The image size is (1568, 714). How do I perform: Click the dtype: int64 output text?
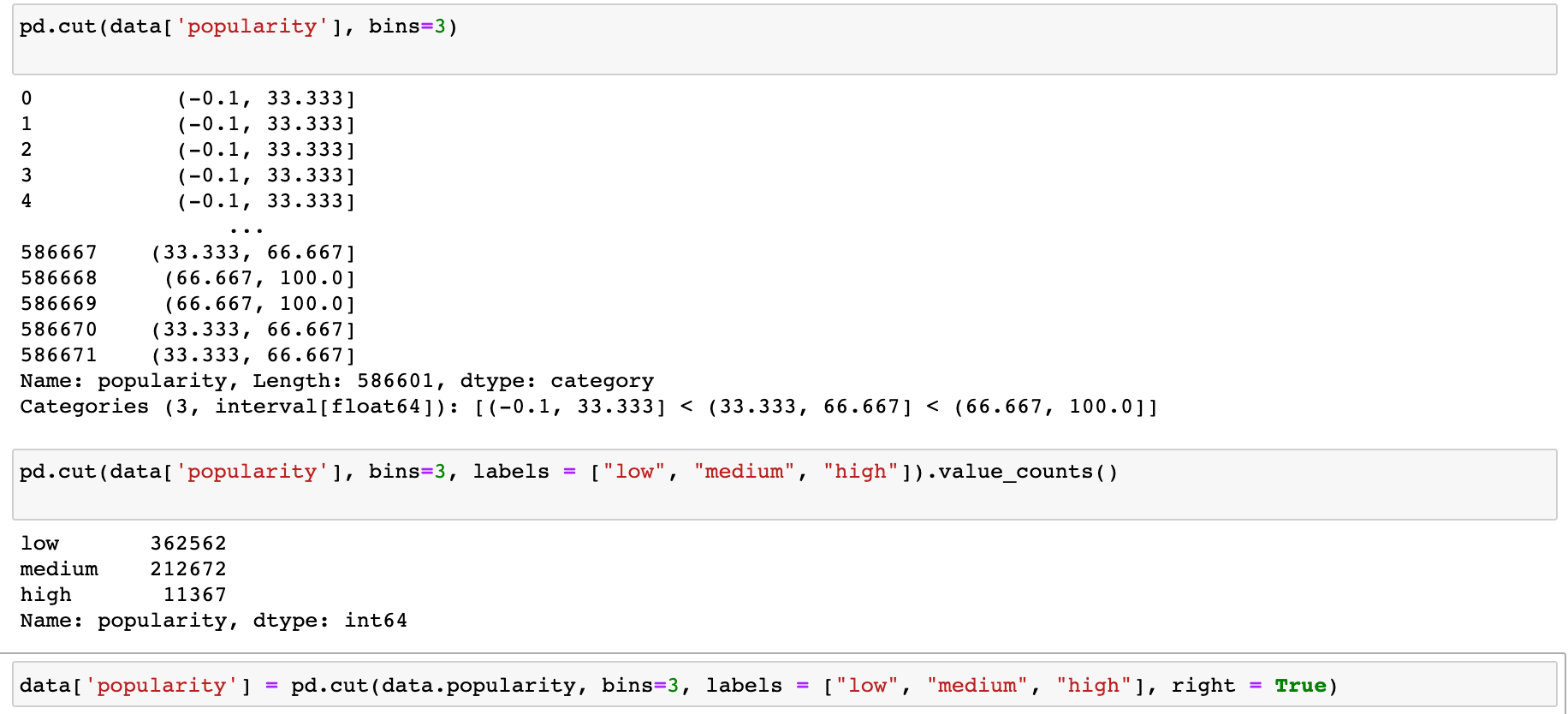point(330,621)
